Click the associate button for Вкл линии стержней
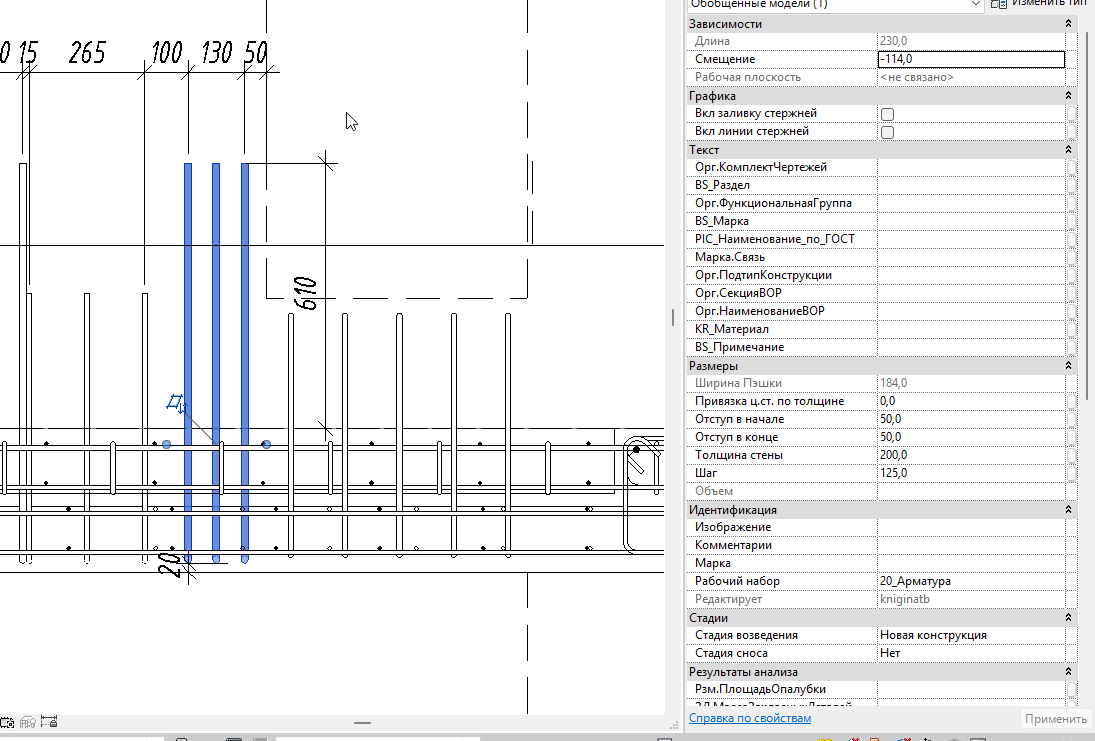Image resolution: width=1095 pixels, height=741 pixels. (1072, 131)
